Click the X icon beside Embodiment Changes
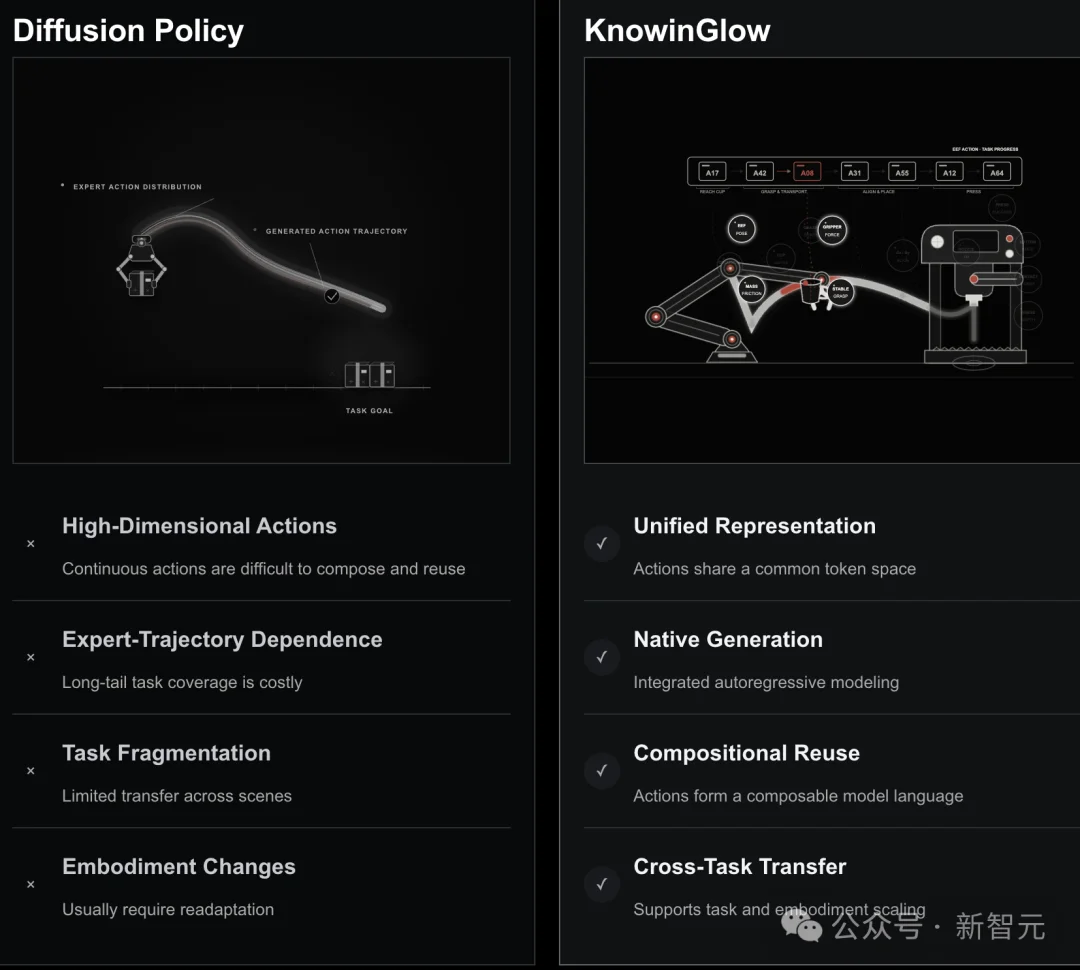1080x970 pixels. (30, 884)
